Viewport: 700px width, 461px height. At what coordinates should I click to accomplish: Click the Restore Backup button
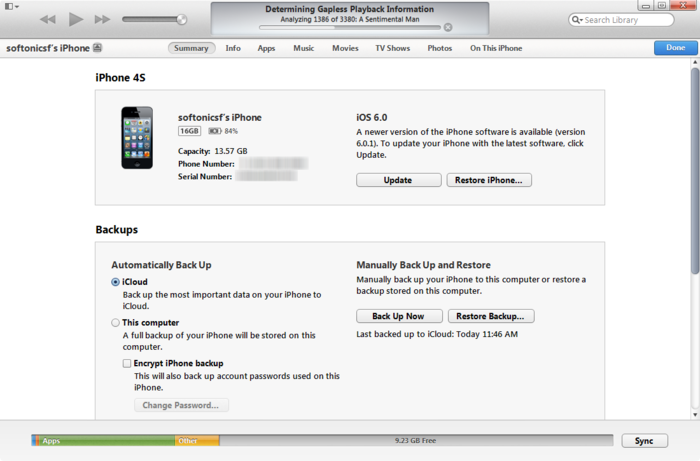[491, 316]
